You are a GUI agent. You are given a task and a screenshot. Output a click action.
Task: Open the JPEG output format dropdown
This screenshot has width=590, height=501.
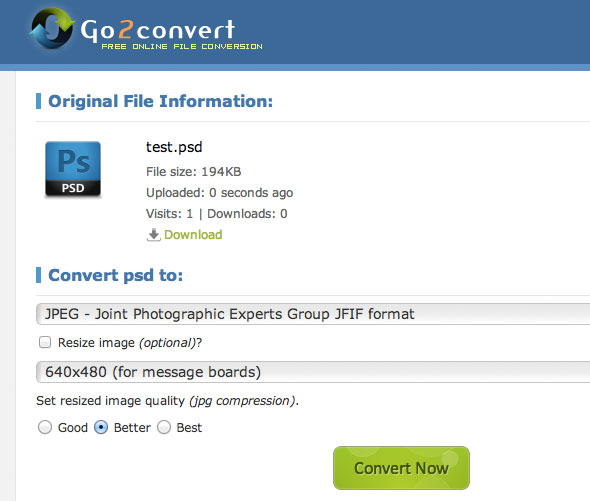(x=313, y=314)
